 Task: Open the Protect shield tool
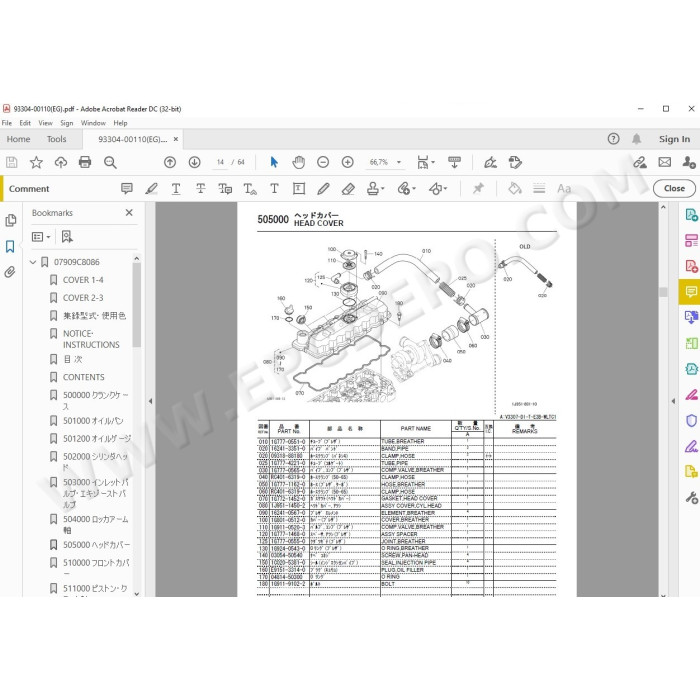[x=691, y=421]
